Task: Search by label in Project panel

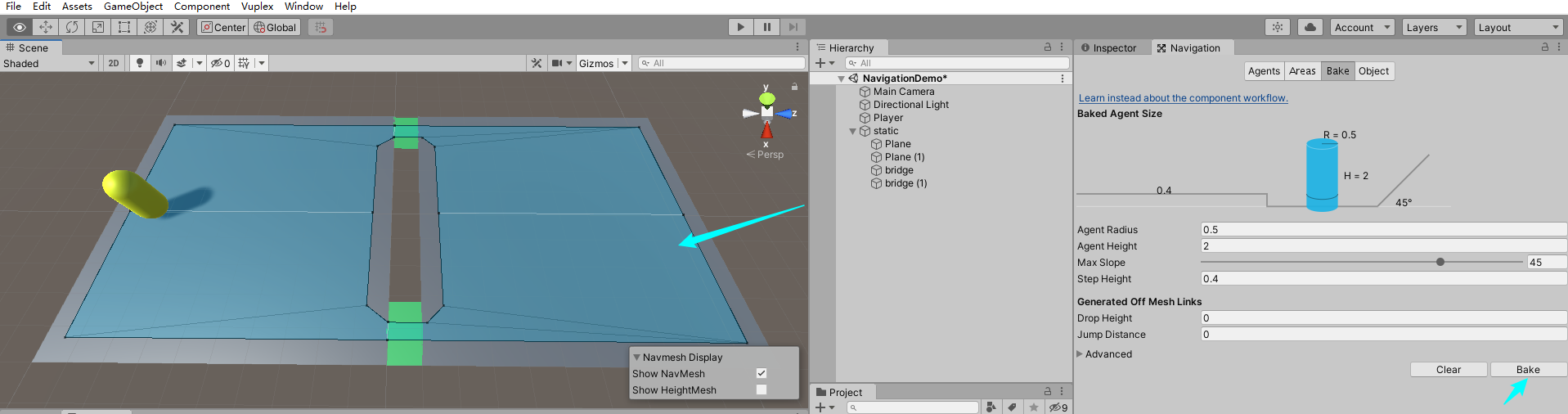Action: pos(1013,407)
